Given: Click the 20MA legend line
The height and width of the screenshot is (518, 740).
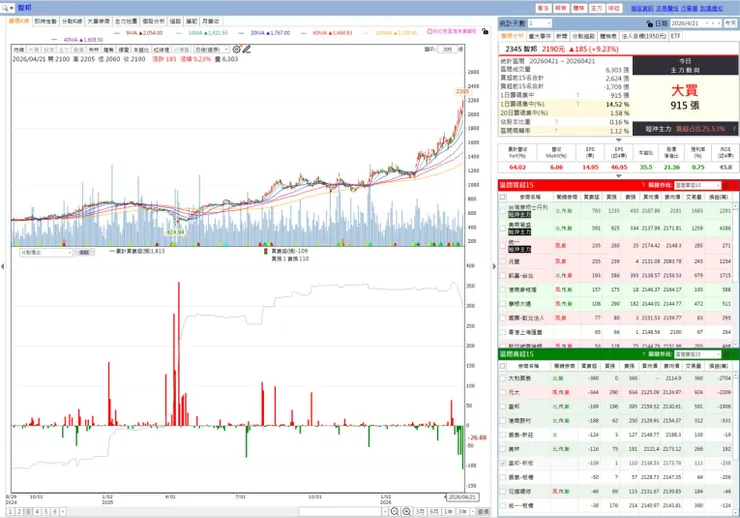Looking at the screenshot, I should pyautogui.click(x=264, y=33).
